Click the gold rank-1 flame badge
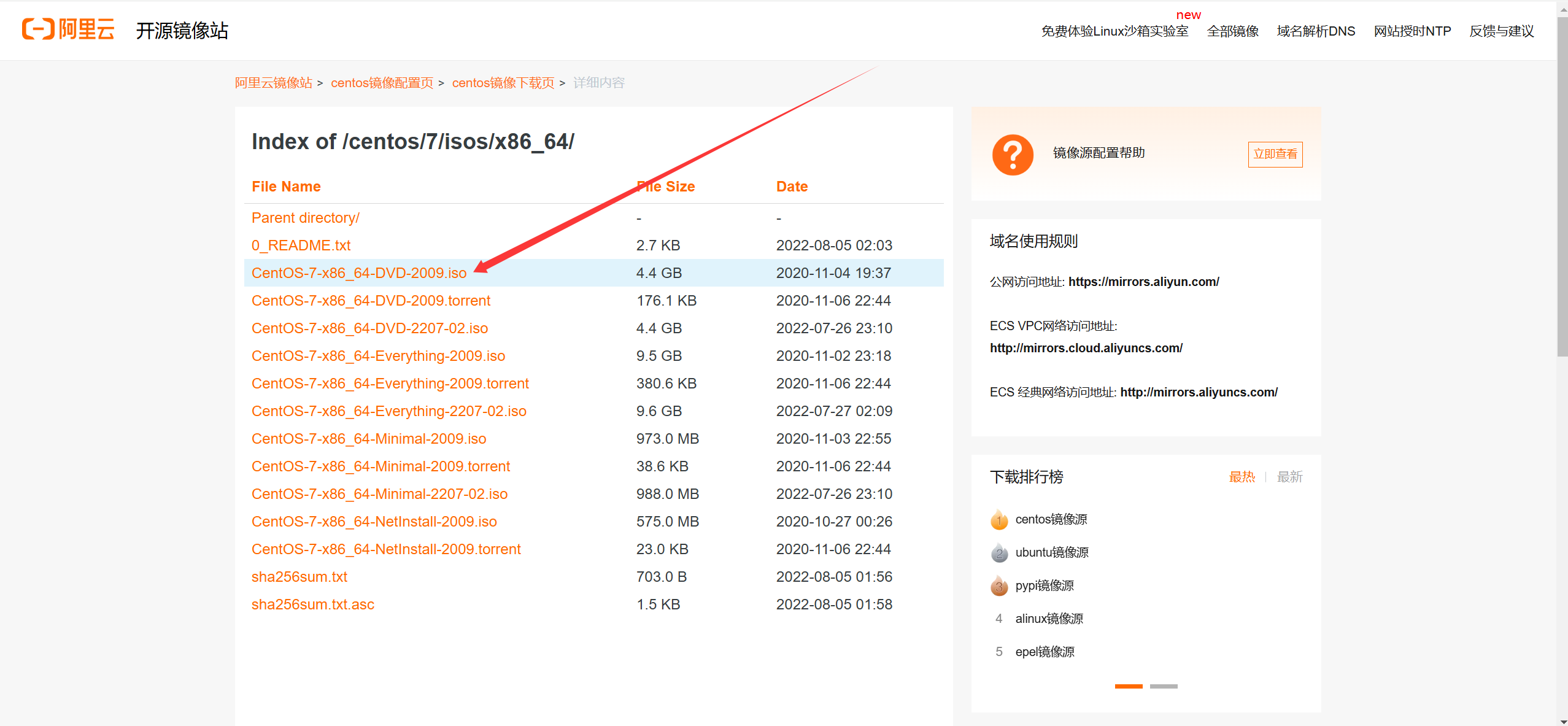 [999, 520]
